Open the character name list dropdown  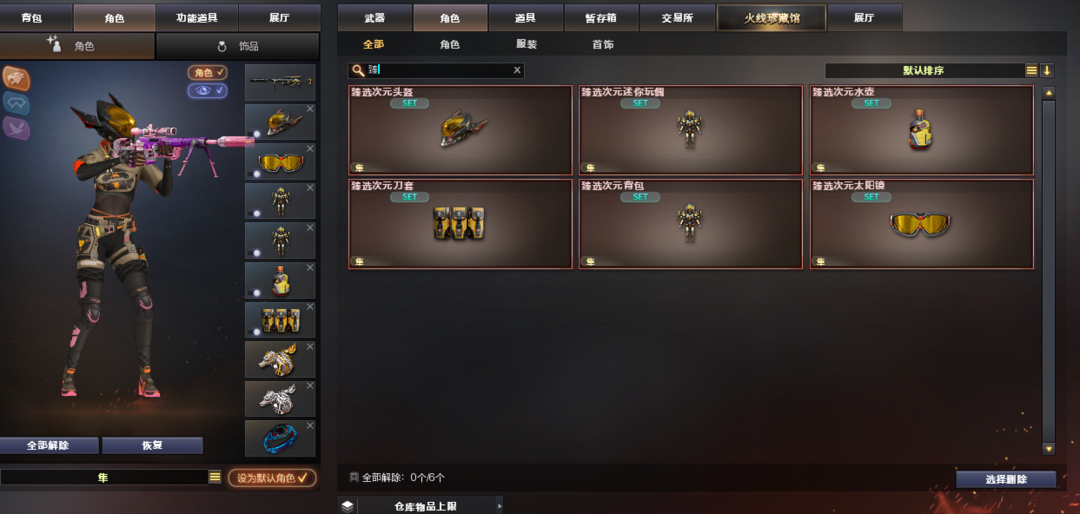tap(215, 477)
